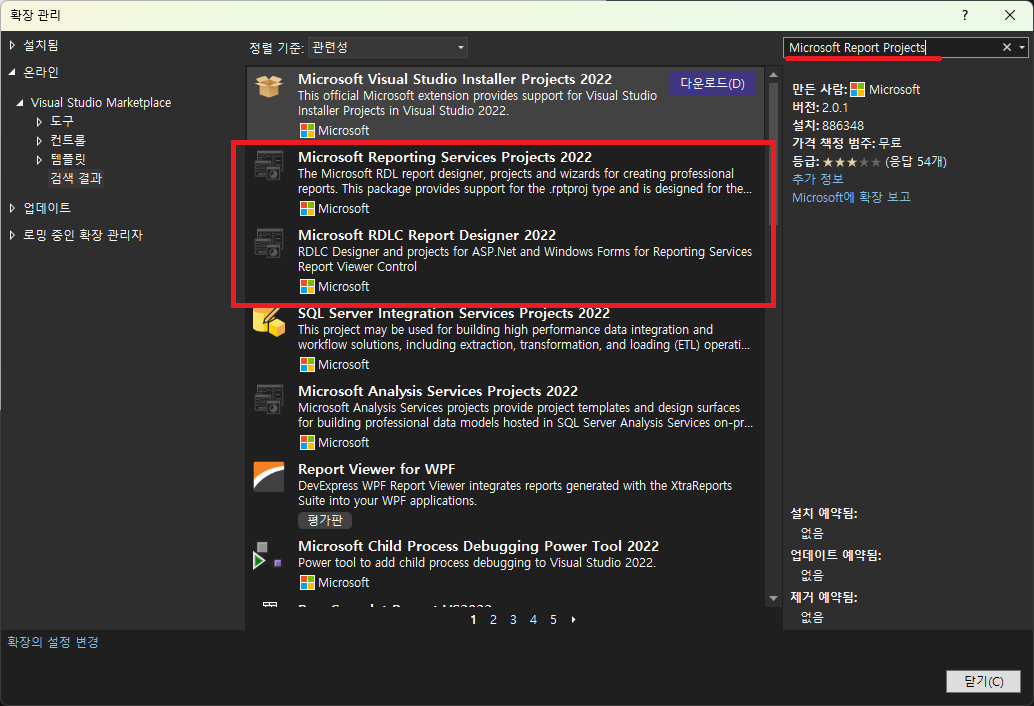Expand the 도구 node
The height and width of the screenshot is (706, 1034).
[39, 121]
